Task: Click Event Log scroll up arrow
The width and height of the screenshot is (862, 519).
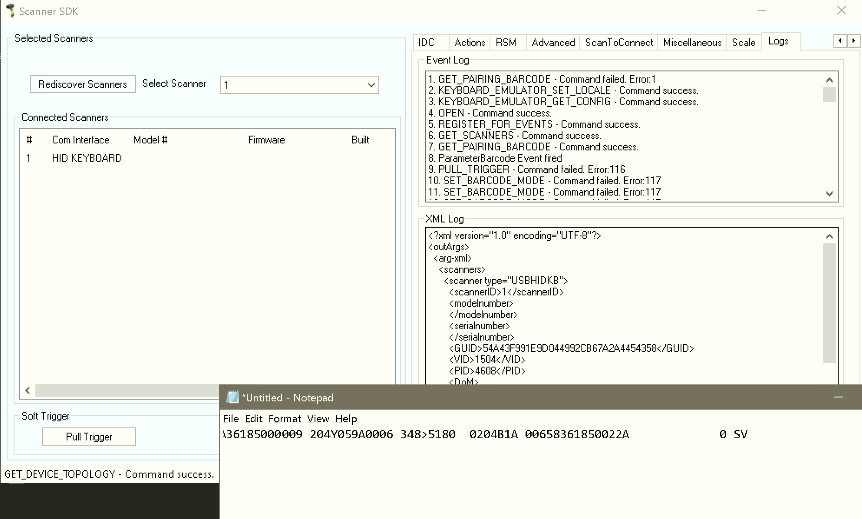Action: [830, 80]
